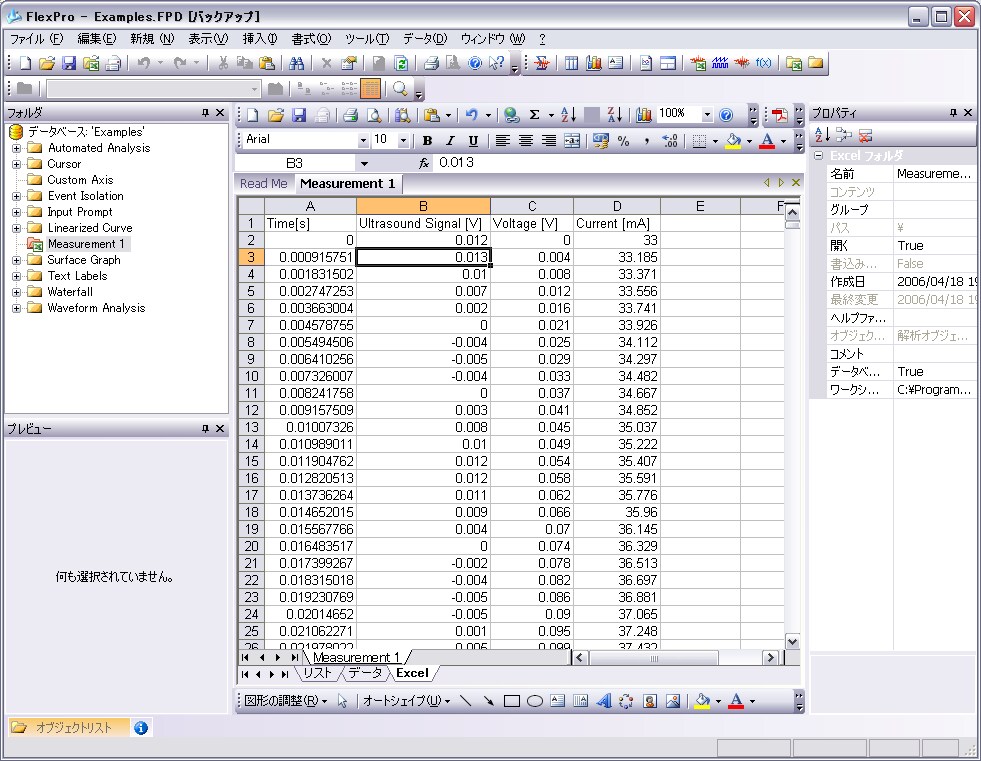Open the 図形の調整(R) button menu
This screenshot has height=761, width=981.
click(x=286, y=701)
